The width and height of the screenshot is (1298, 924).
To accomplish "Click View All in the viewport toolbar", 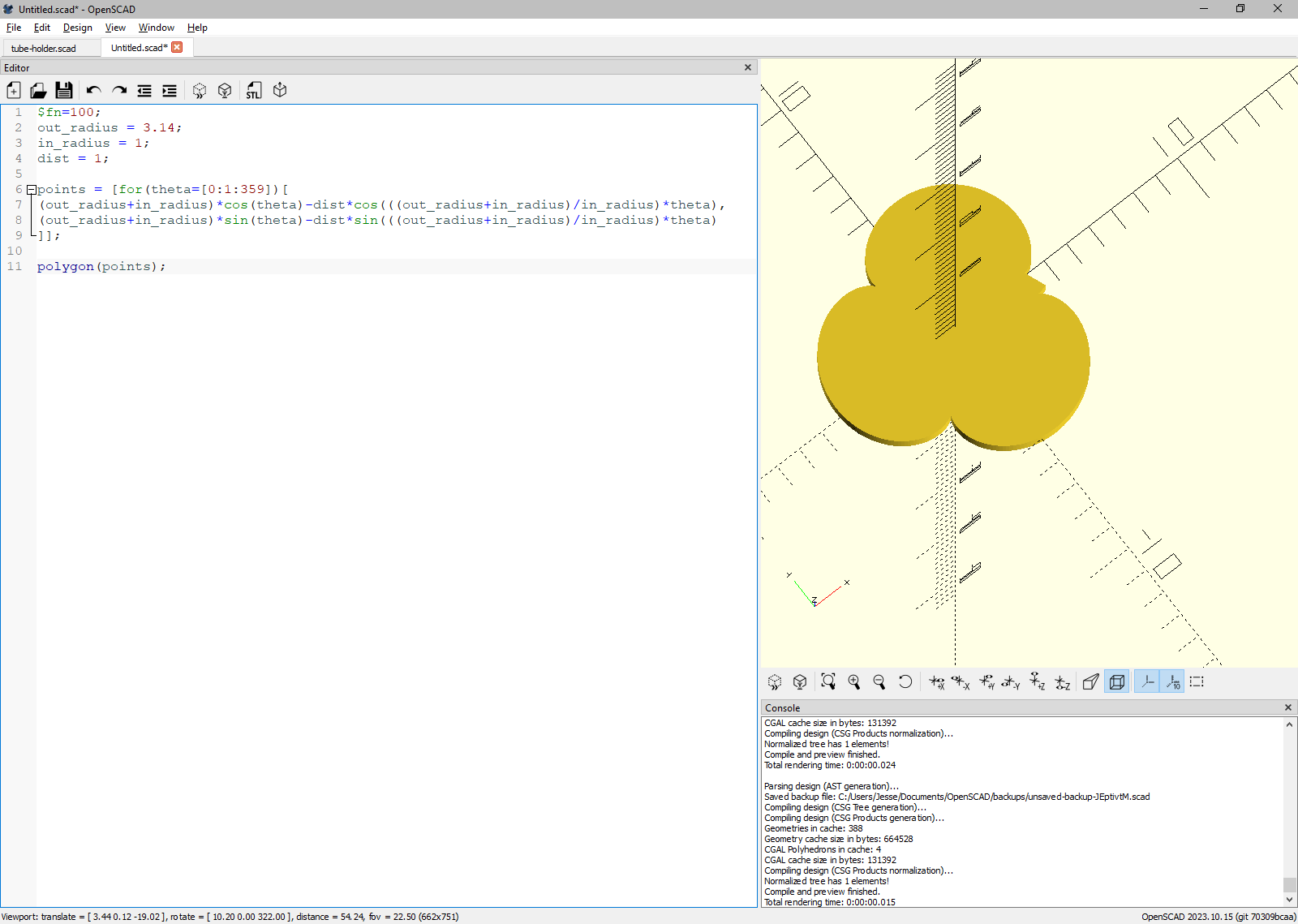I will point(828,681).
